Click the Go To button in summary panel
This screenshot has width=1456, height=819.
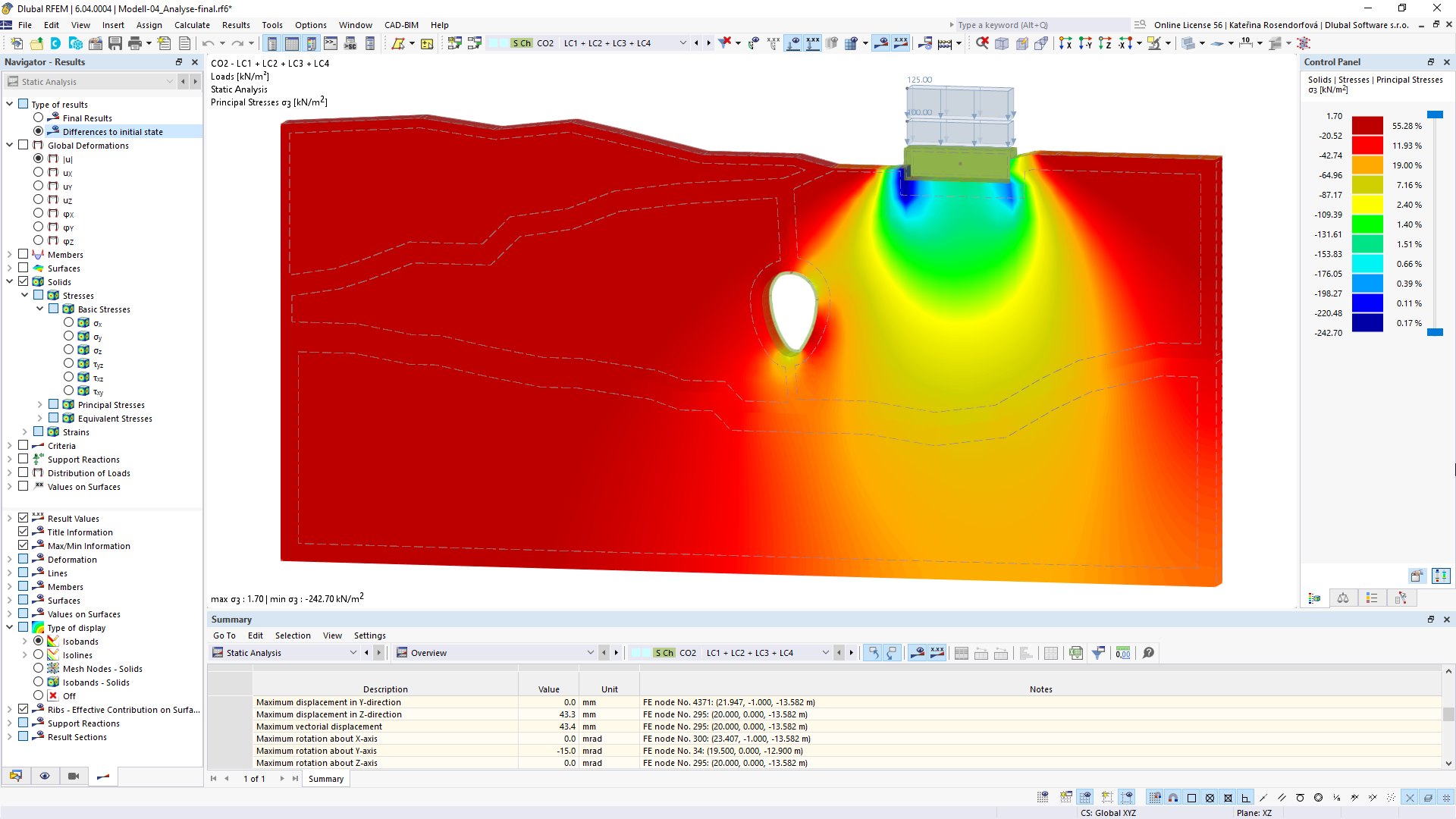224,635
